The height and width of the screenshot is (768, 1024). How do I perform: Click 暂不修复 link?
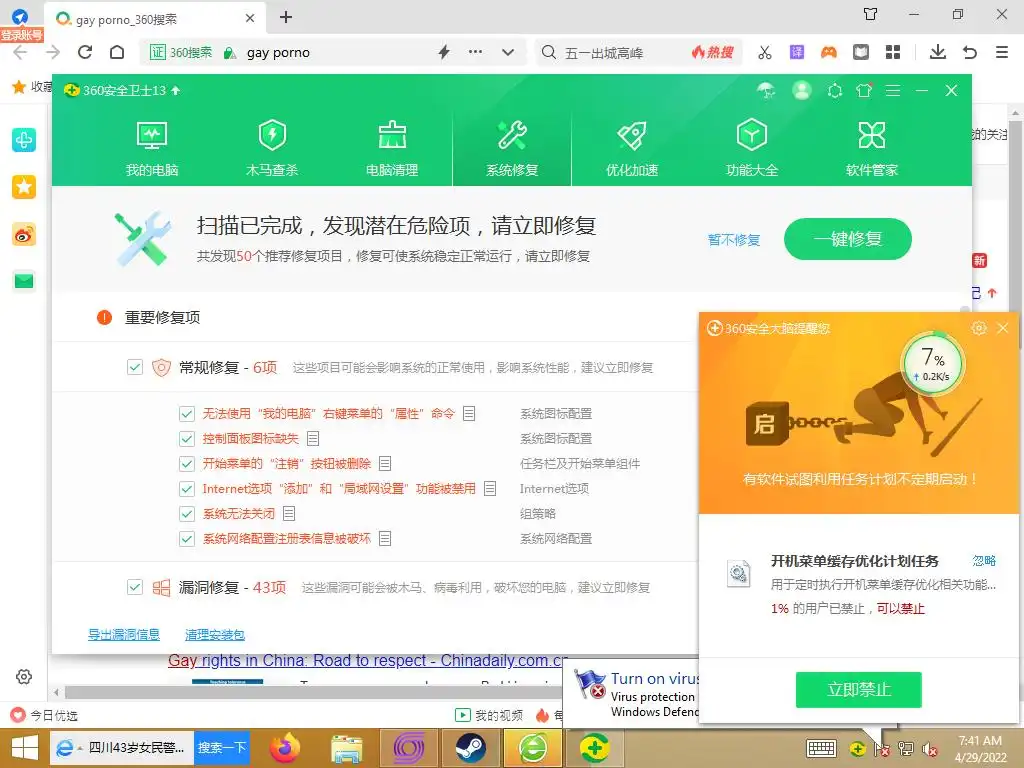point(734,240)
